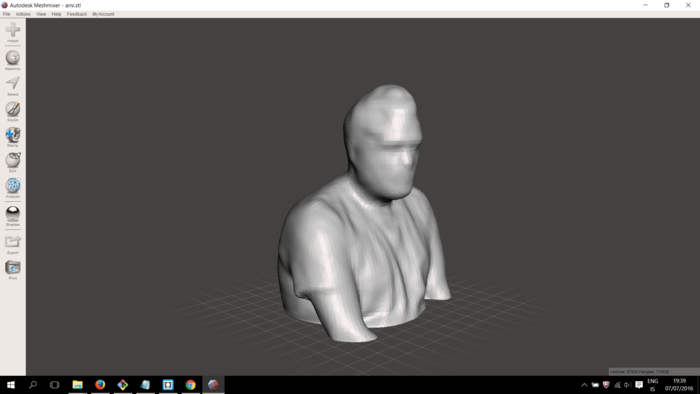Open the blue square taskbar app
This screenshot has width=700, height=394.
[x=168, y=385]
